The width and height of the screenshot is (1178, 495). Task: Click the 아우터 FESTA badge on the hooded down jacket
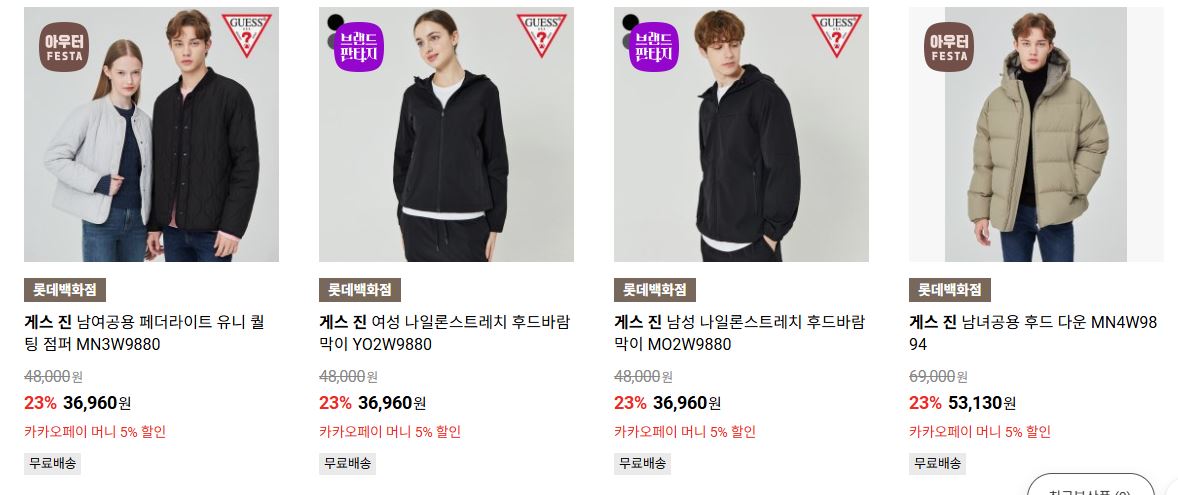pos(949,47)
